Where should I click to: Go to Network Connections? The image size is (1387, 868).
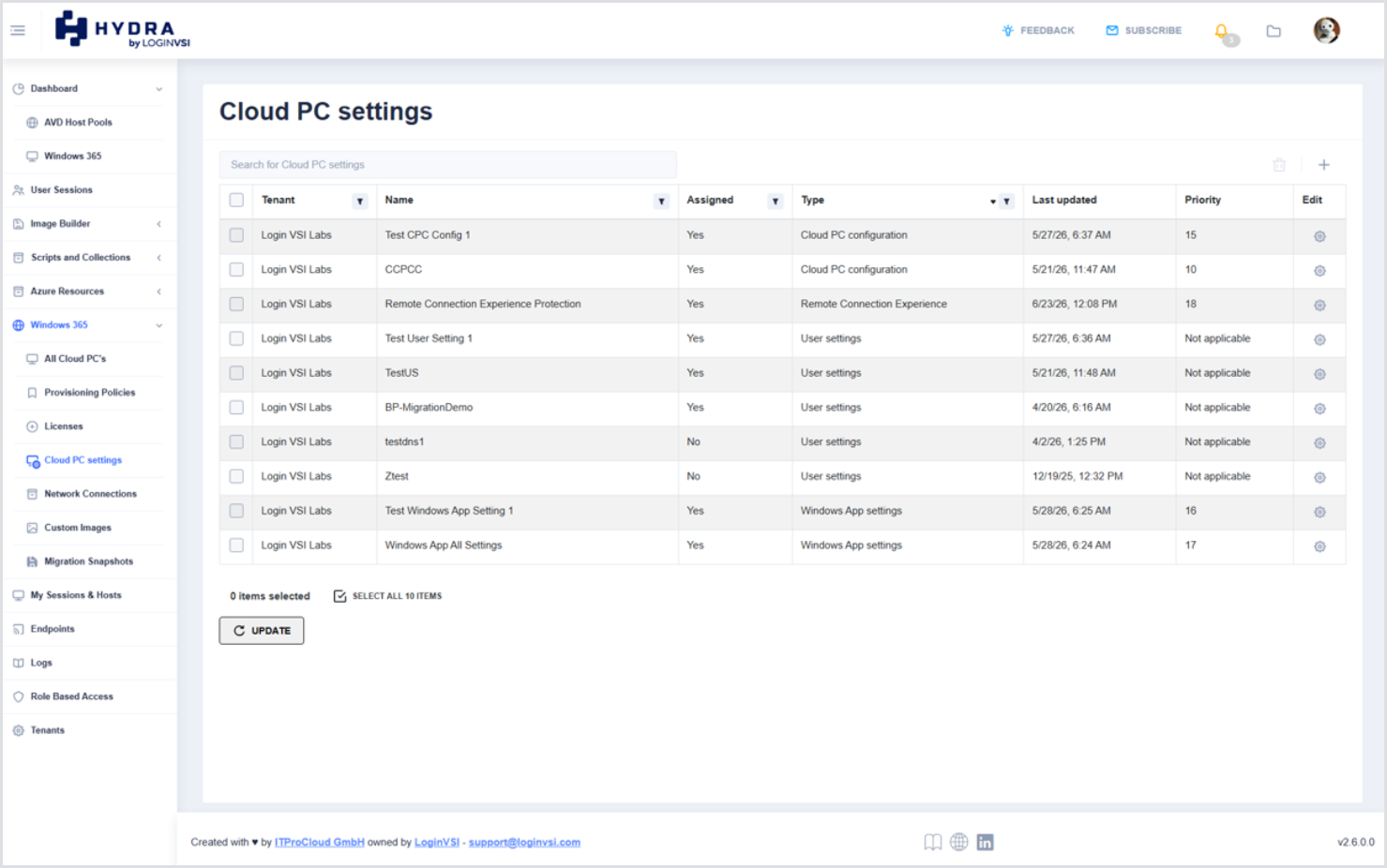[x=90, y=494]
